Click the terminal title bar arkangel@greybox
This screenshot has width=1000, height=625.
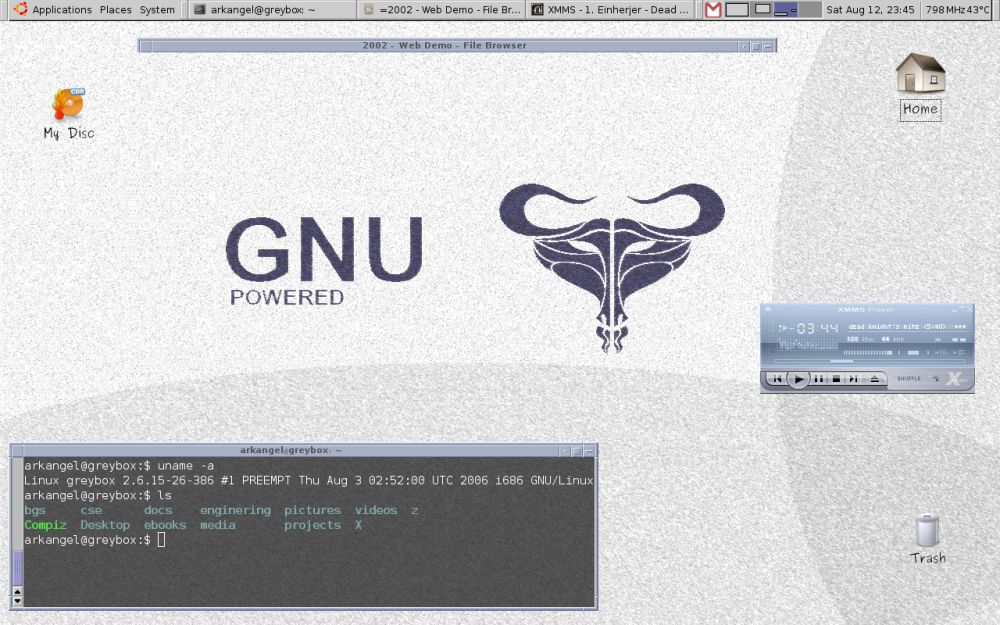pyautogui.click(x=291, y=450)
